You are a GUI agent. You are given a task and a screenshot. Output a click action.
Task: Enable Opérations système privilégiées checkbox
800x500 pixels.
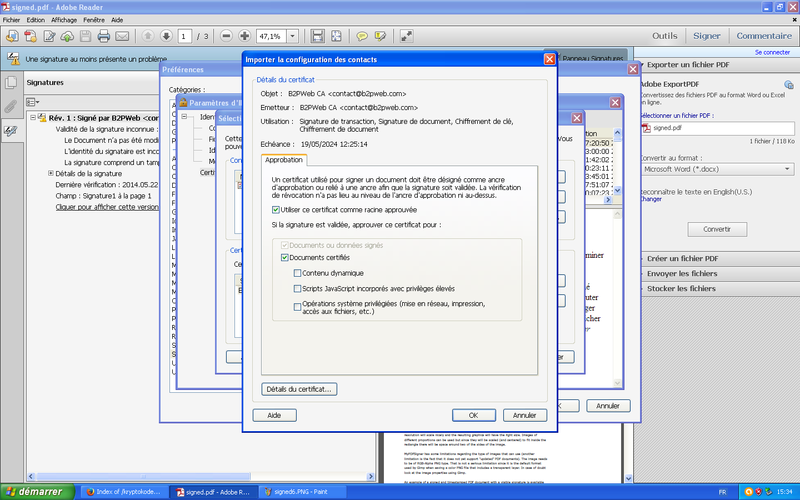coord(297,307)
